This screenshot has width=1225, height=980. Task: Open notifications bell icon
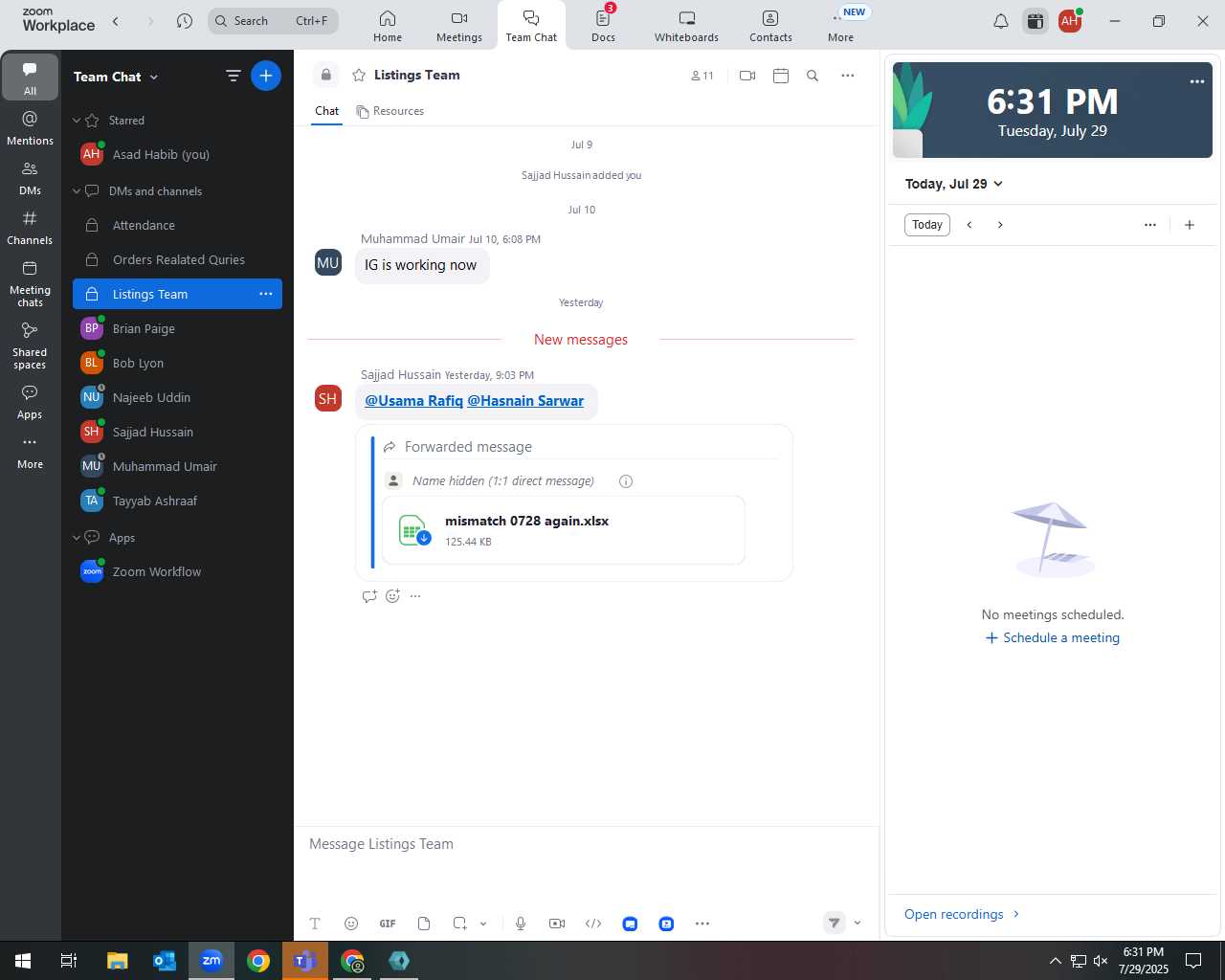tap(1001, 21)
